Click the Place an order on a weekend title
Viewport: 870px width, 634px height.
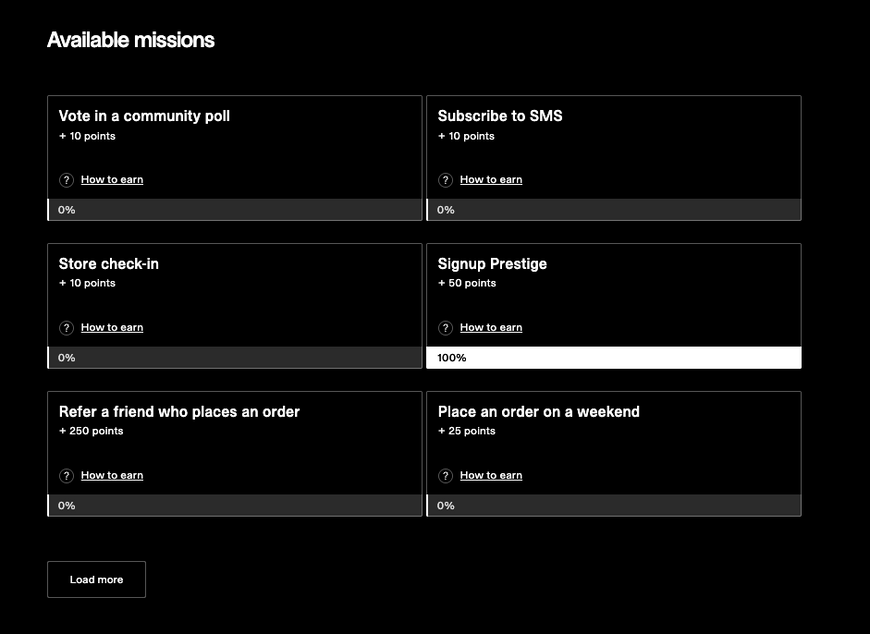pyautogui.click(x=538, y=412)
